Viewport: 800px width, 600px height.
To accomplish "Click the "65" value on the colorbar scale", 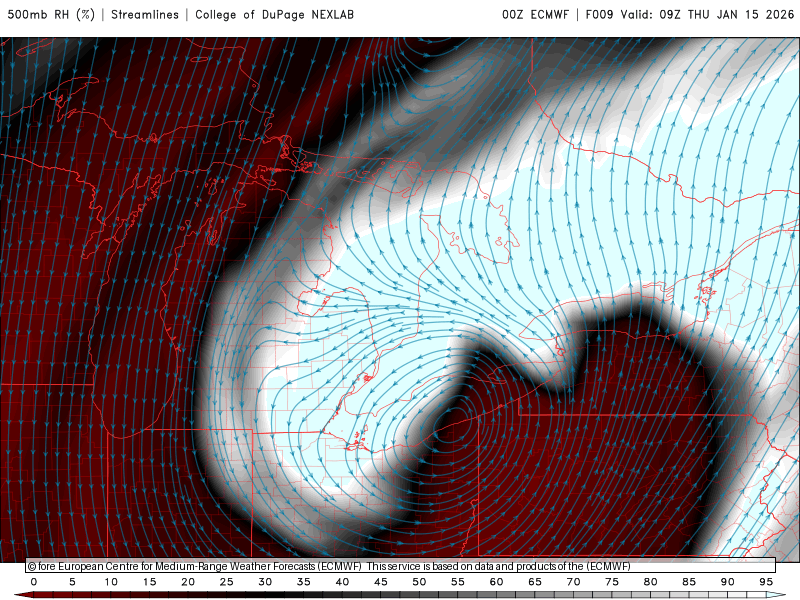I will click(x=535, y=582).
